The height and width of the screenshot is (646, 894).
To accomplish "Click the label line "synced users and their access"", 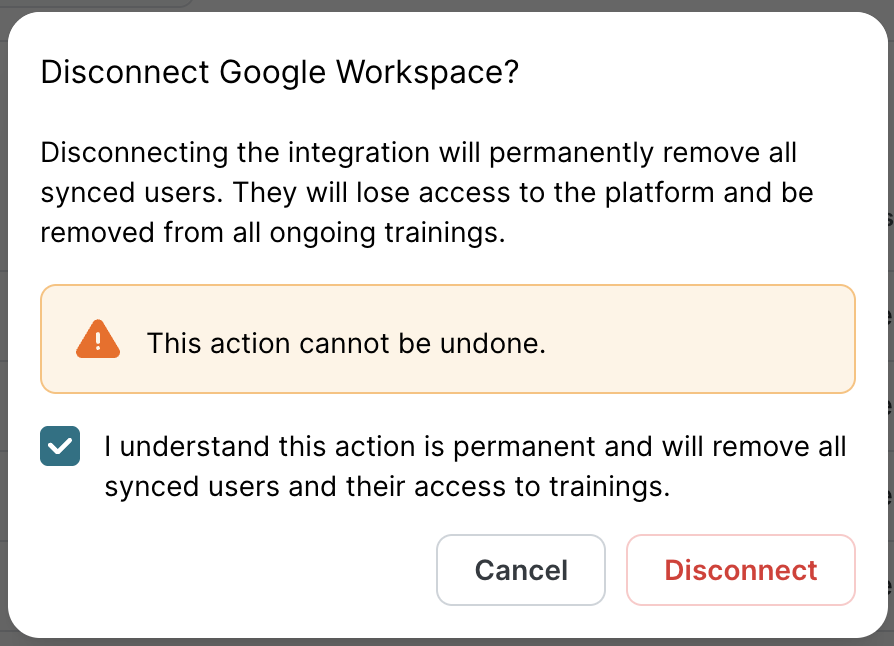I will click(x=386, y=488).
